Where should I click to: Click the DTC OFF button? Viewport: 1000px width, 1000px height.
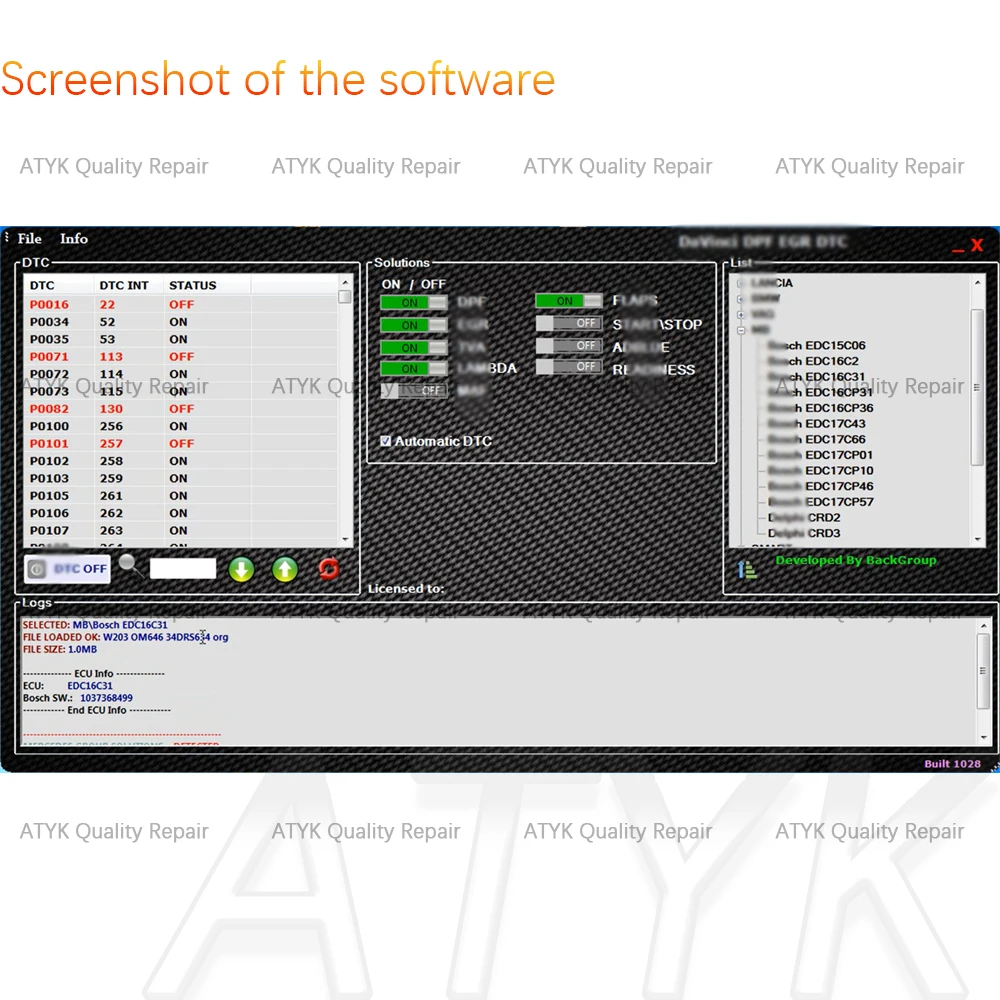[67, 569]
